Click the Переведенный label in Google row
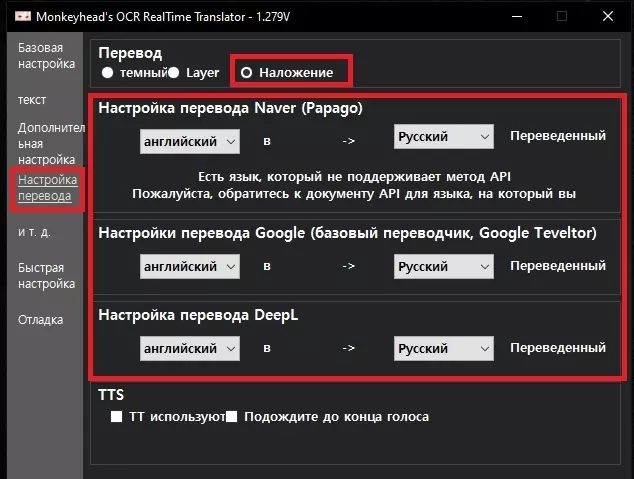This screenshot has width=634, height=479. click(558, 266)
